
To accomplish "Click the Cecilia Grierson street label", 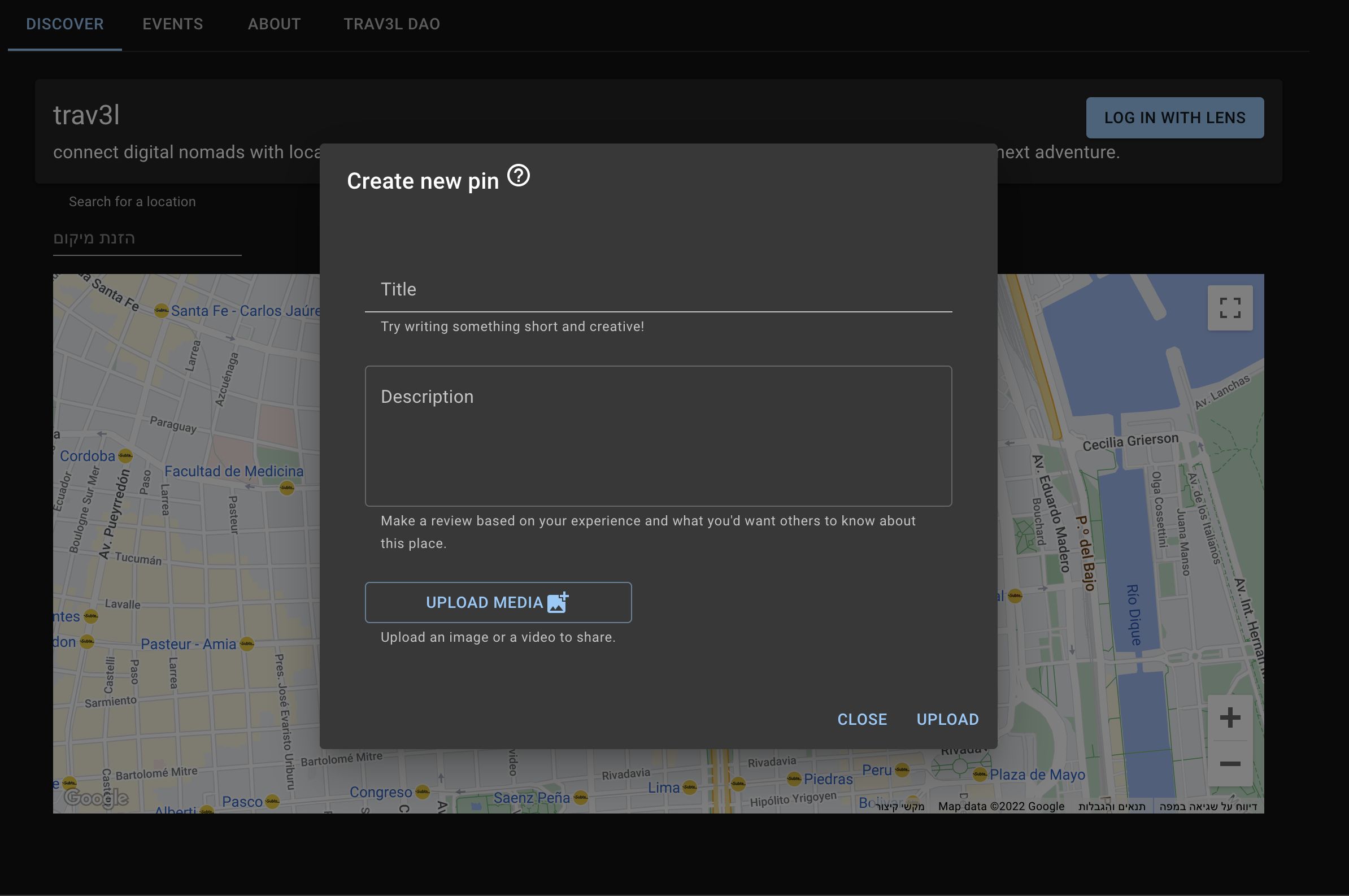I will (x=1130, y=442).
